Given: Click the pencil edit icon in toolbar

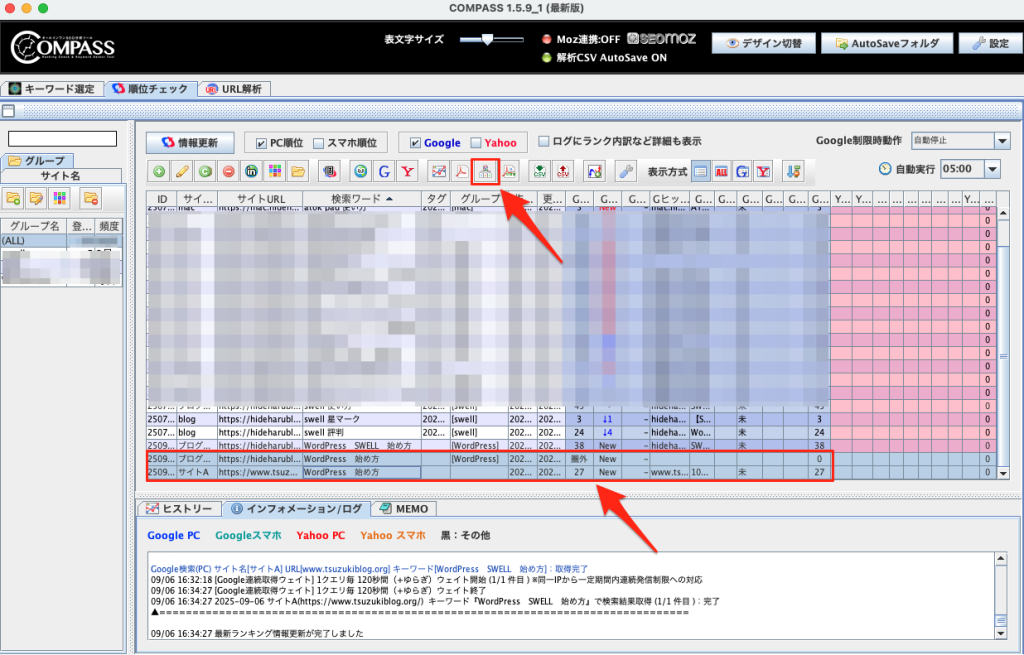Looking at the screenshot, I should coord(183,171).
